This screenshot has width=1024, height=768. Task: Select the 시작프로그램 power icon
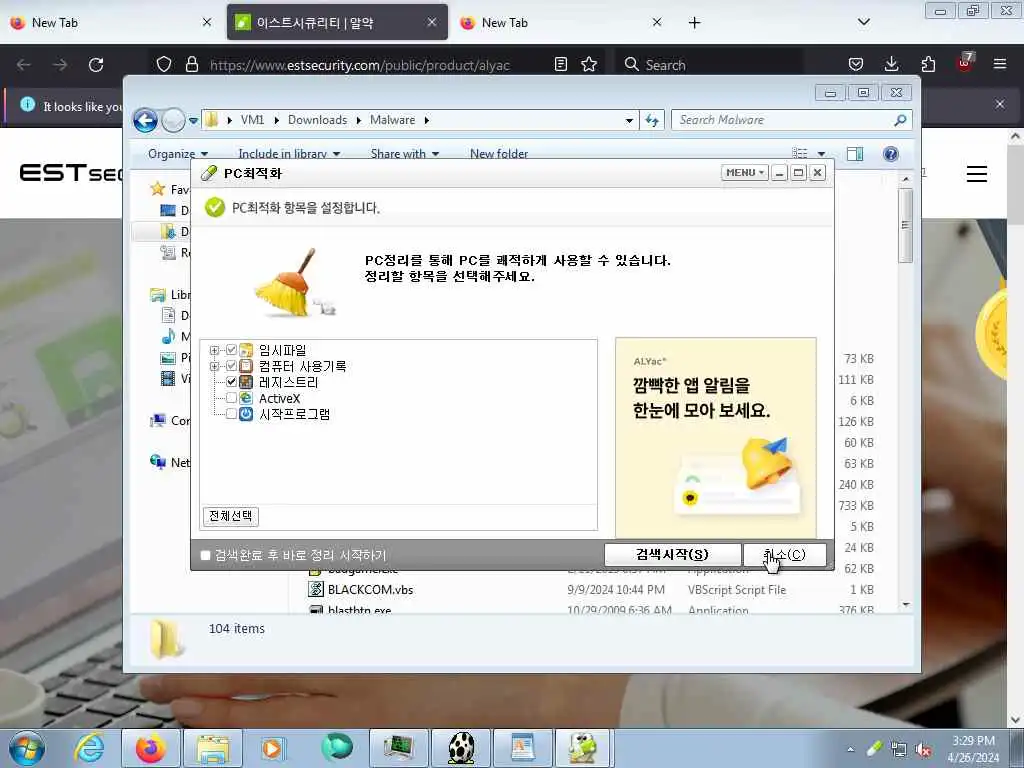(246, 414)
